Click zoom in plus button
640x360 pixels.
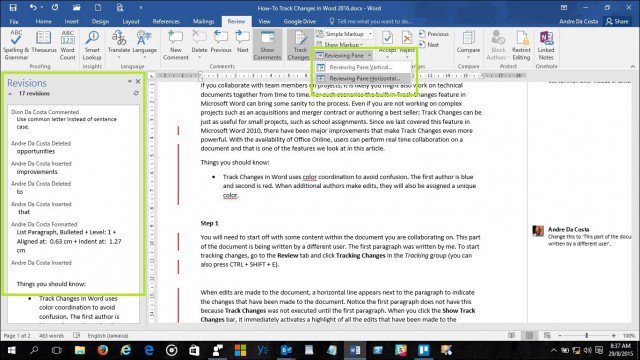(613, 335)
